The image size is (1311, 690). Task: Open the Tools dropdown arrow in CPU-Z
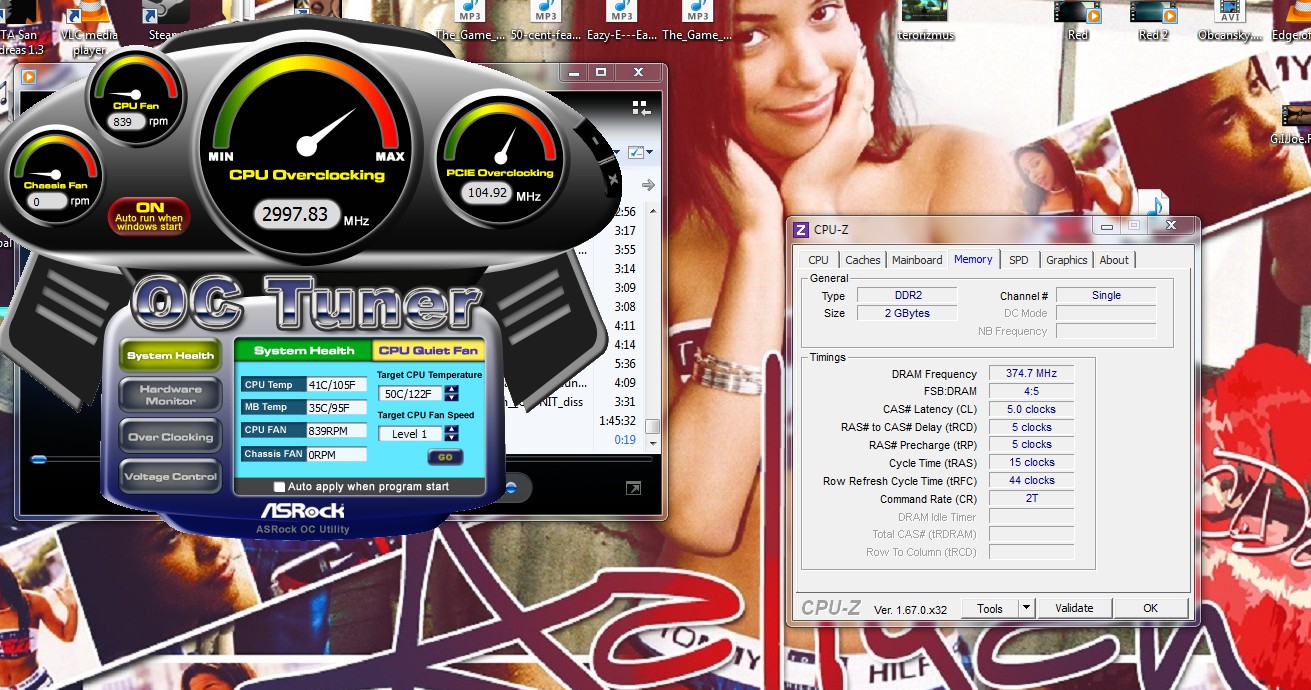pos(1026,608)
